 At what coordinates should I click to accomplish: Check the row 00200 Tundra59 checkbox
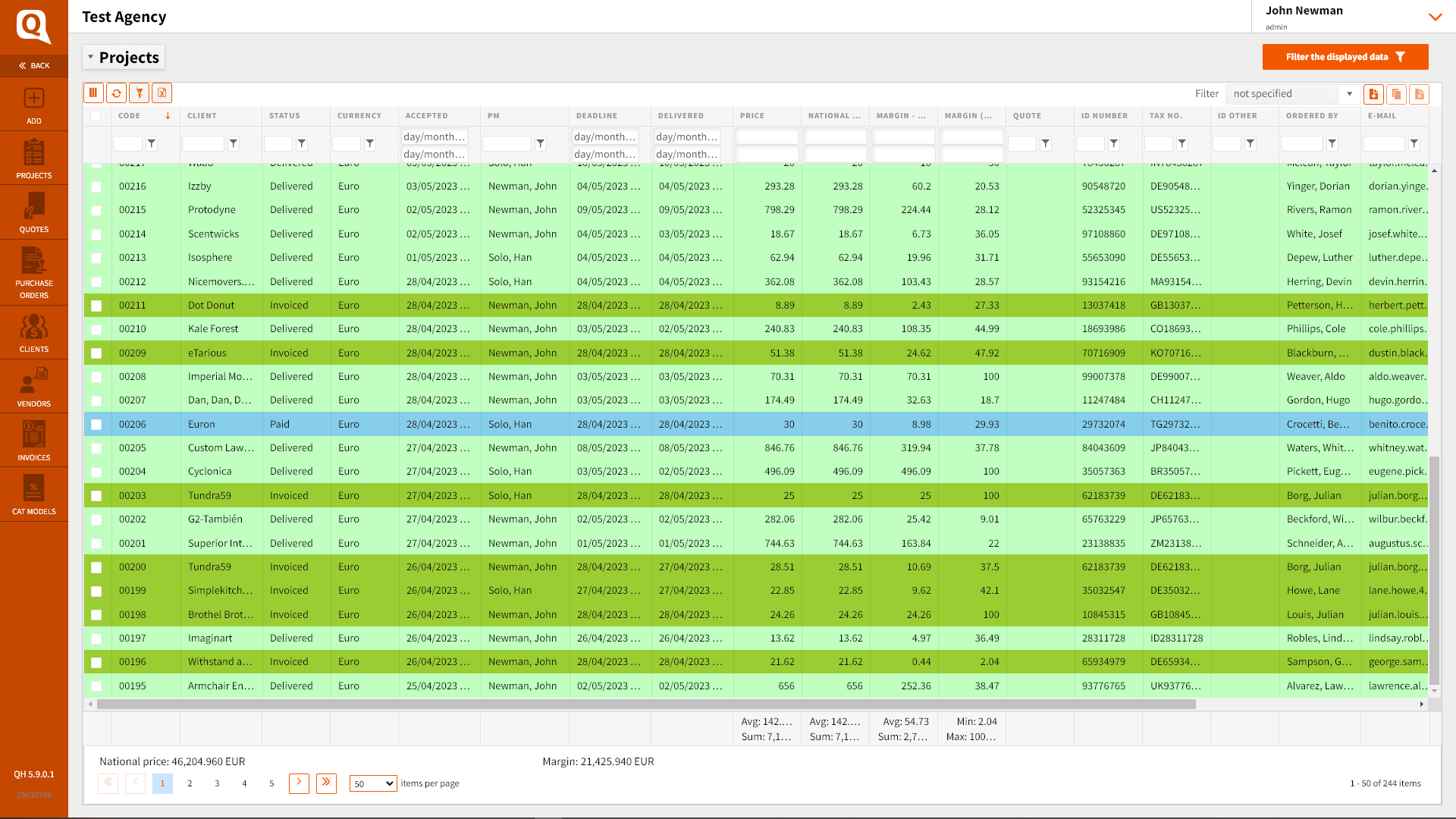point(96,567)
